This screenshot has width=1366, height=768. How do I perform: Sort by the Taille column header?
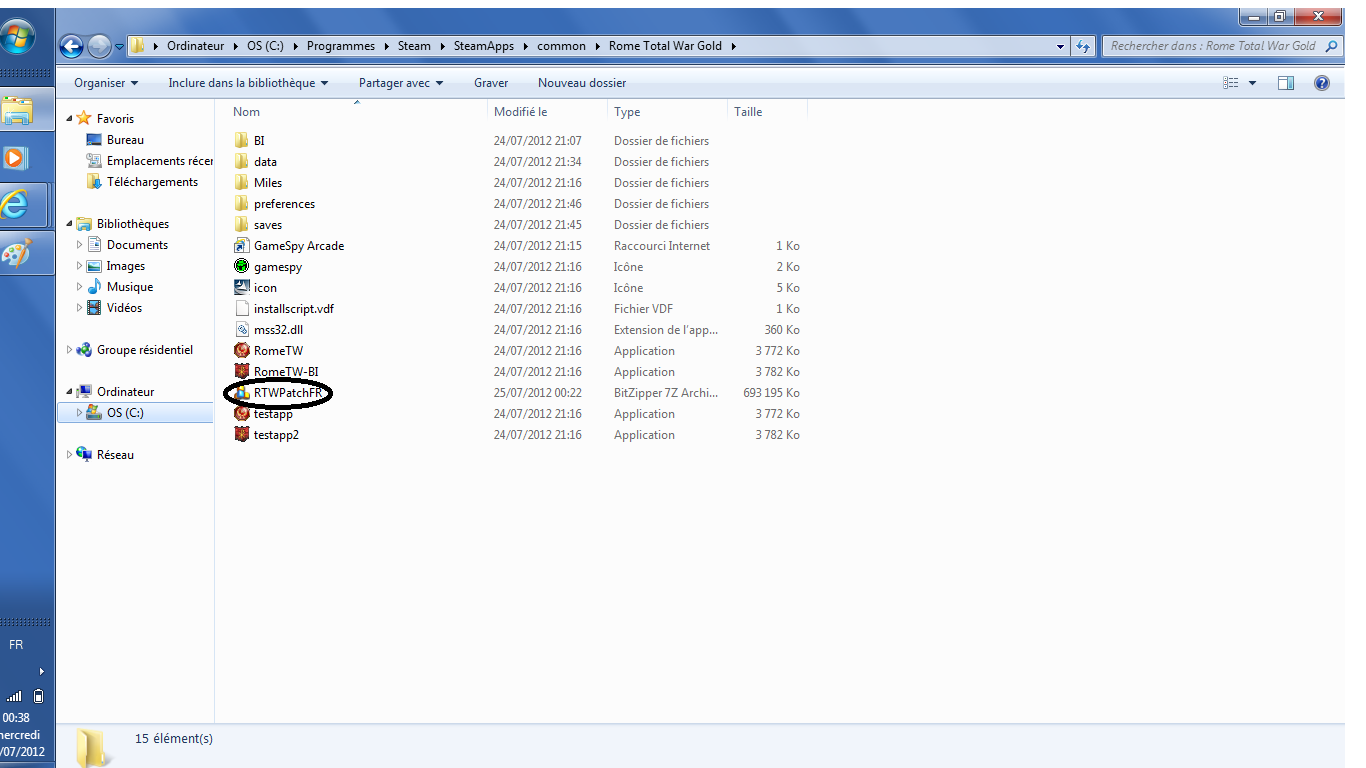768,112
